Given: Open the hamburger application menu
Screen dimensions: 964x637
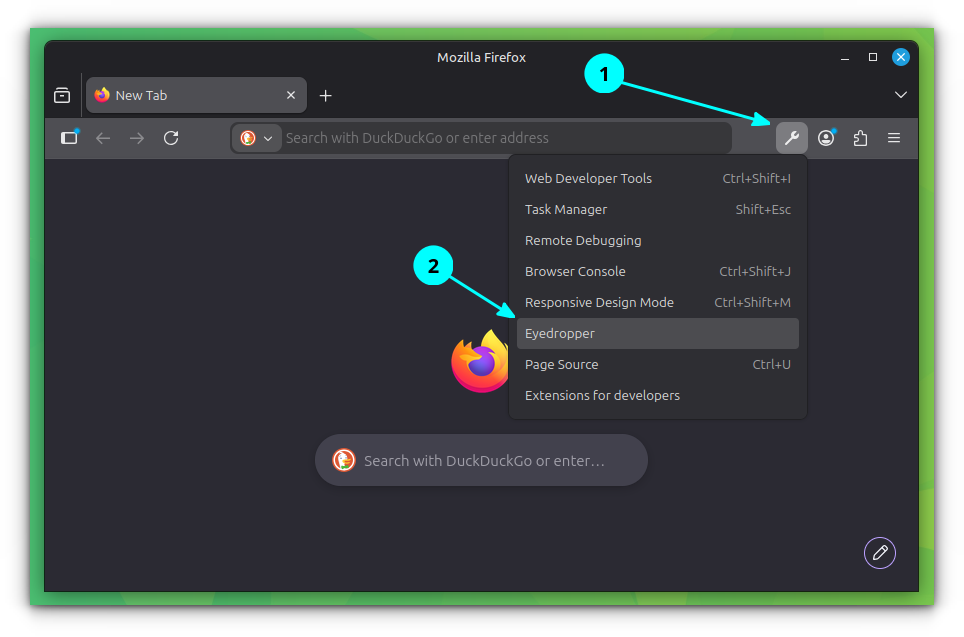Looking at the screenshot, I should pyautogui.click(x=894, y=138).
